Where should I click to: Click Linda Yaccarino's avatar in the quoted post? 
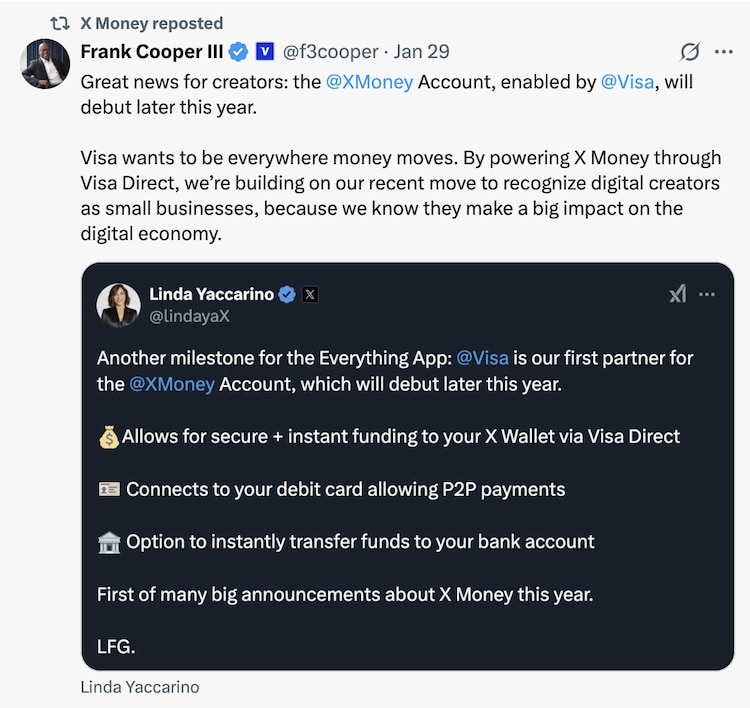118,305
